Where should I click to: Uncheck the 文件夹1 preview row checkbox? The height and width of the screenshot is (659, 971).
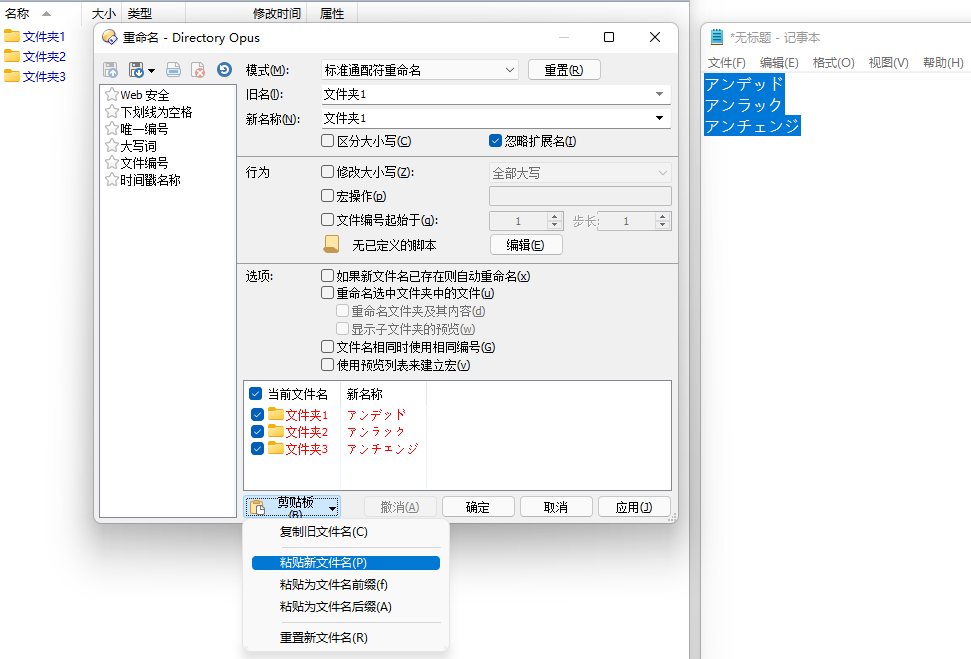click(x=258, y=414)
